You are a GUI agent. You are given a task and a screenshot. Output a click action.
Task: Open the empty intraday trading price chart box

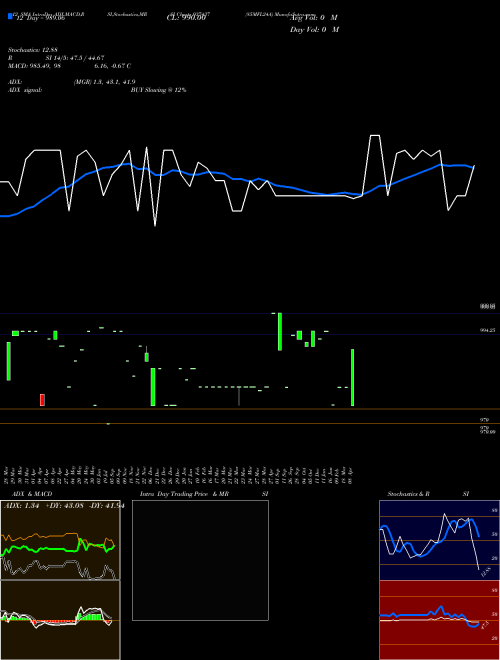(x=200, y=560)
